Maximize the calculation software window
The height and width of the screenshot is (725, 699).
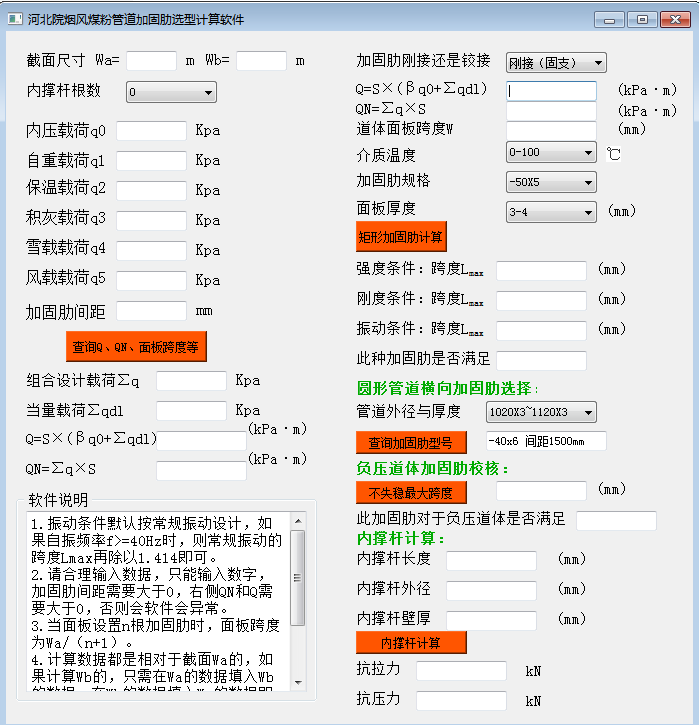642,20
